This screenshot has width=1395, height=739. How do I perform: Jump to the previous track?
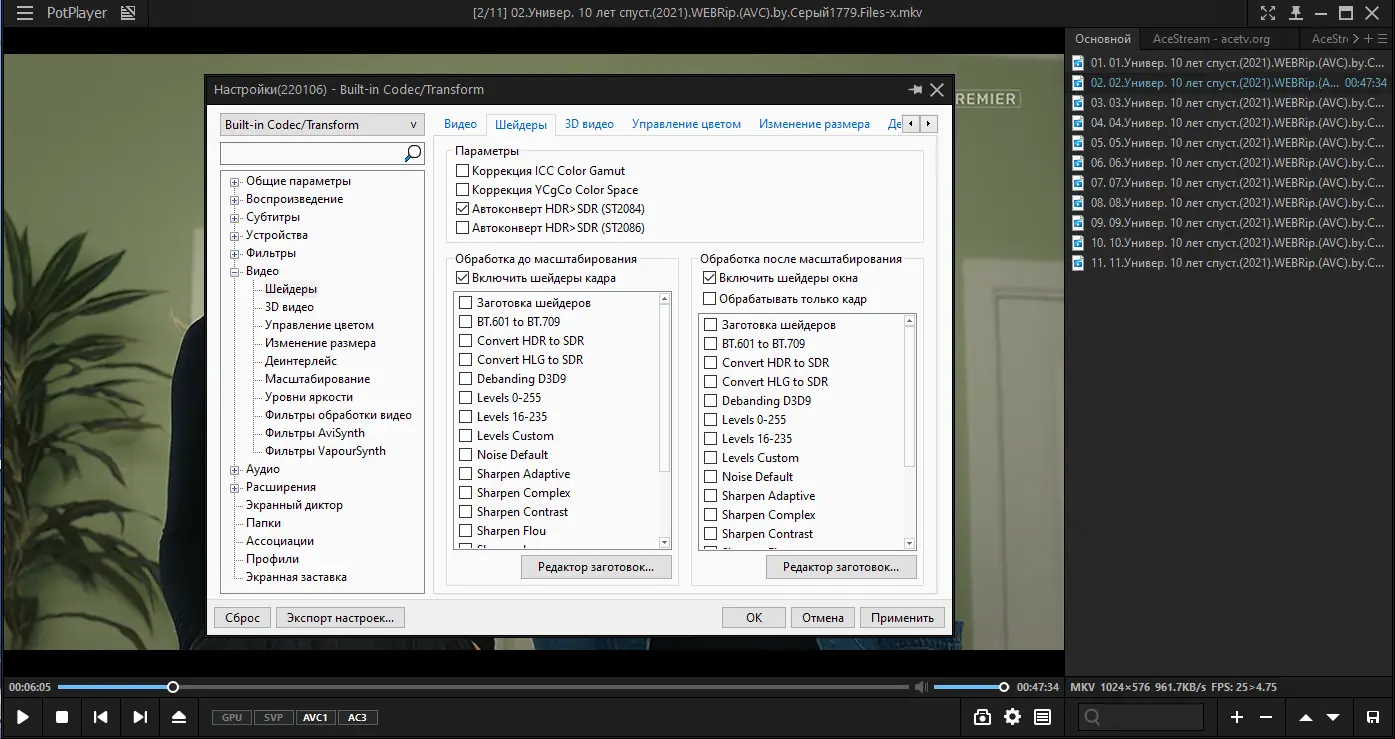click(101, 717)
